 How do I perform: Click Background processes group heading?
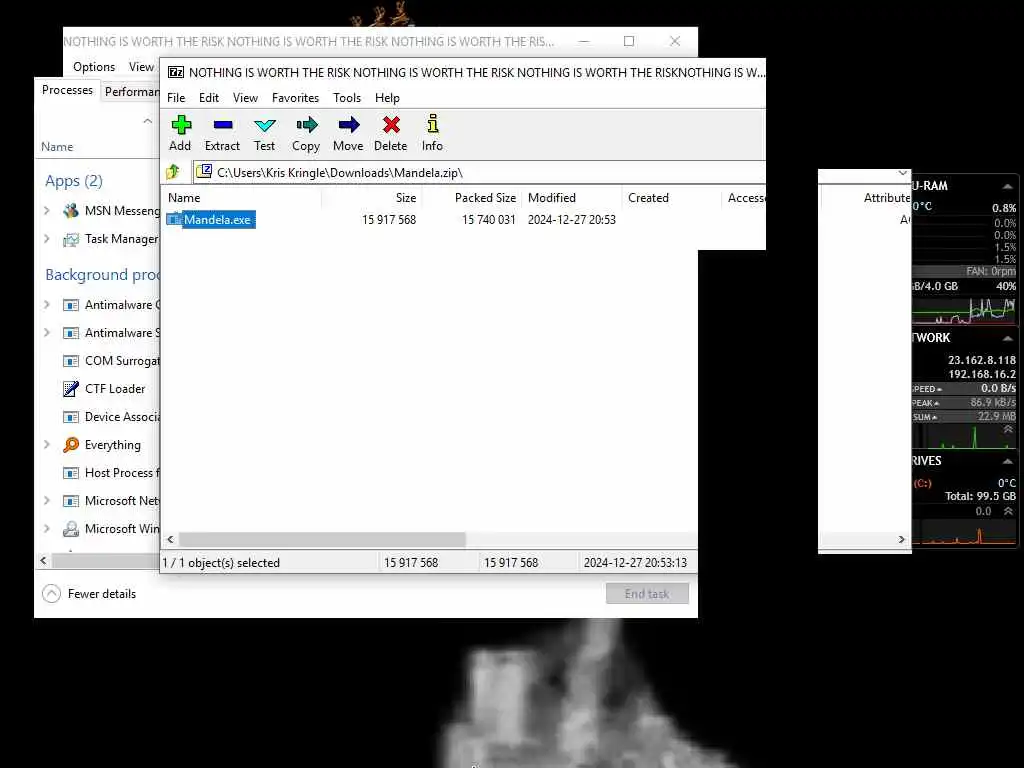[x=102, y=275]
